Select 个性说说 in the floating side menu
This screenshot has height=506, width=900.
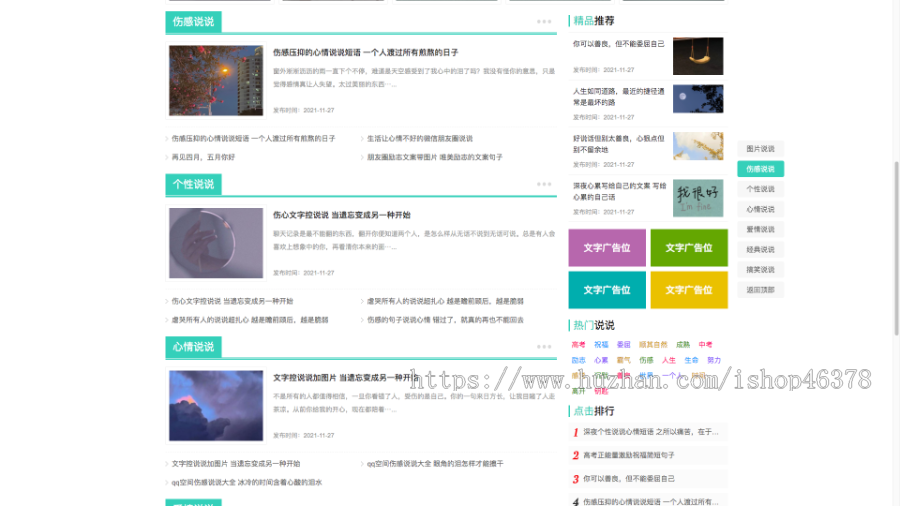[760, 189]
